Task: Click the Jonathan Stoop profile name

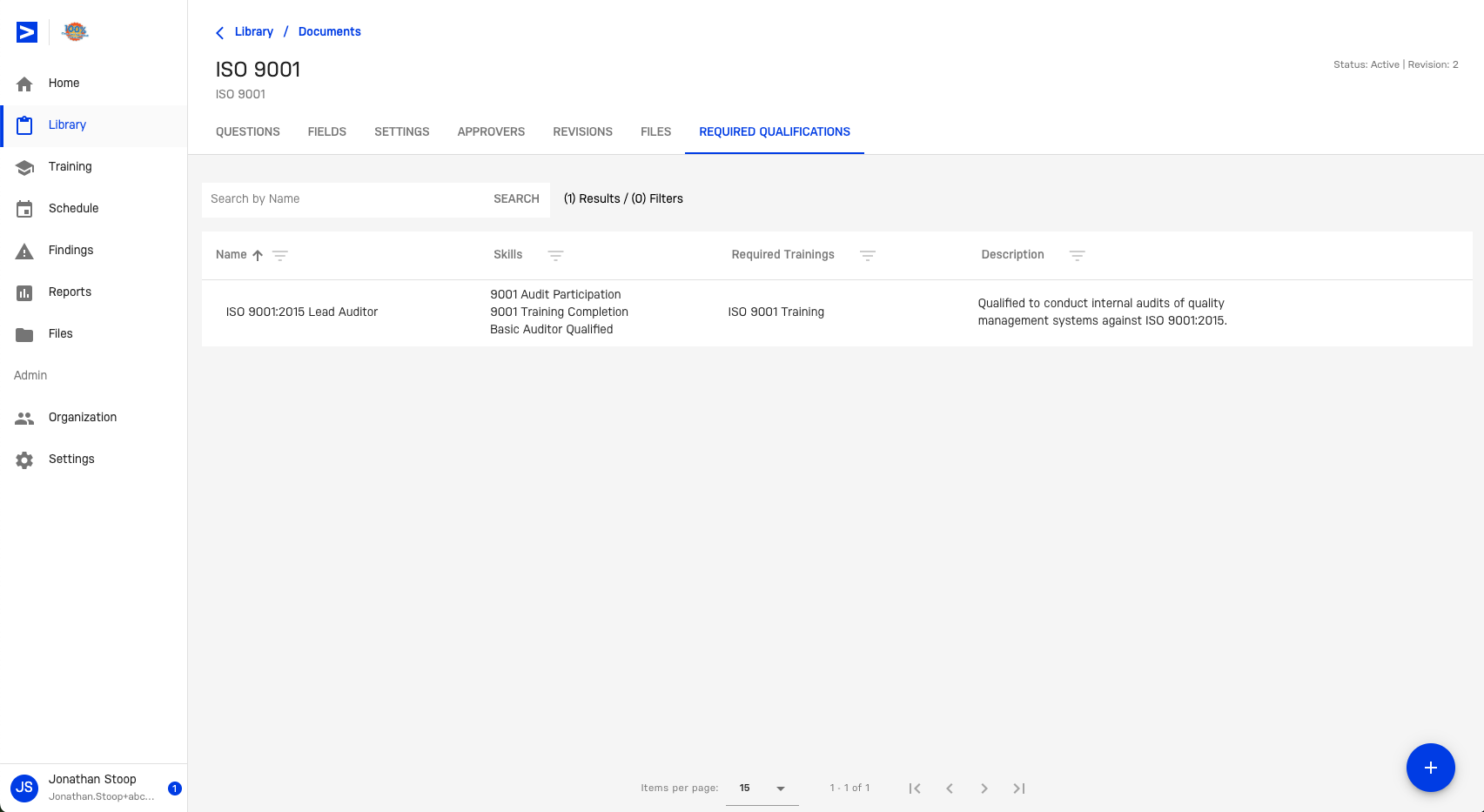Action: click(x=92, y=780)
